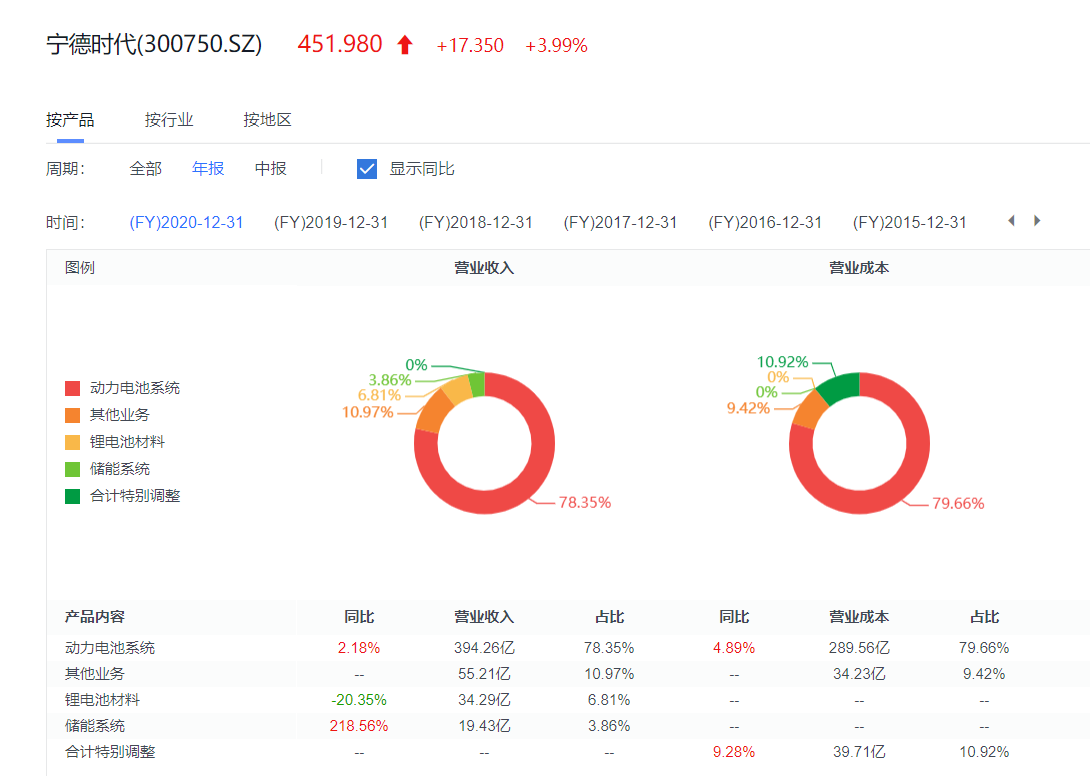Select the 年报 period filter
The width and height of the screenshot is (1090, 776).
click(x=208, y=169)
